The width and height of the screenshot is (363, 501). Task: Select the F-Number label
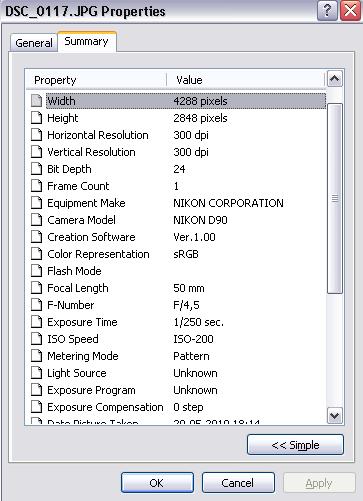71,305
